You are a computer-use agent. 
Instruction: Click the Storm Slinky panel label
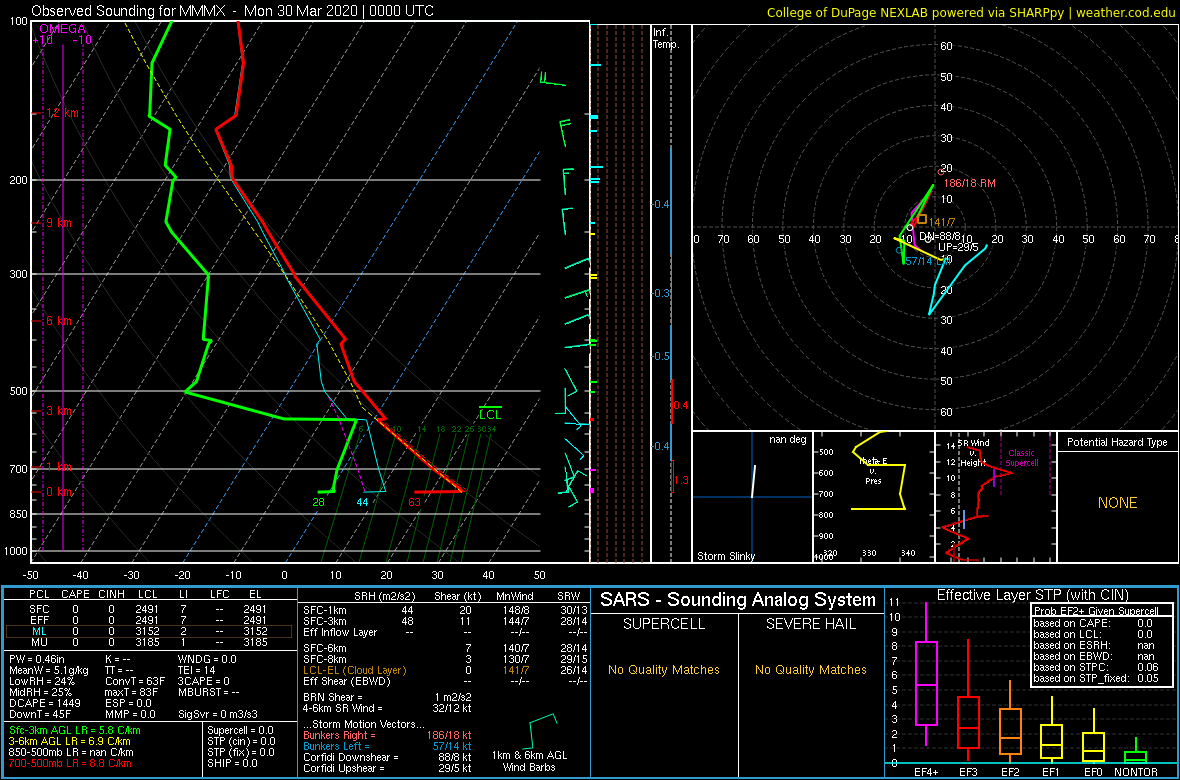click(x=727, y=556)
